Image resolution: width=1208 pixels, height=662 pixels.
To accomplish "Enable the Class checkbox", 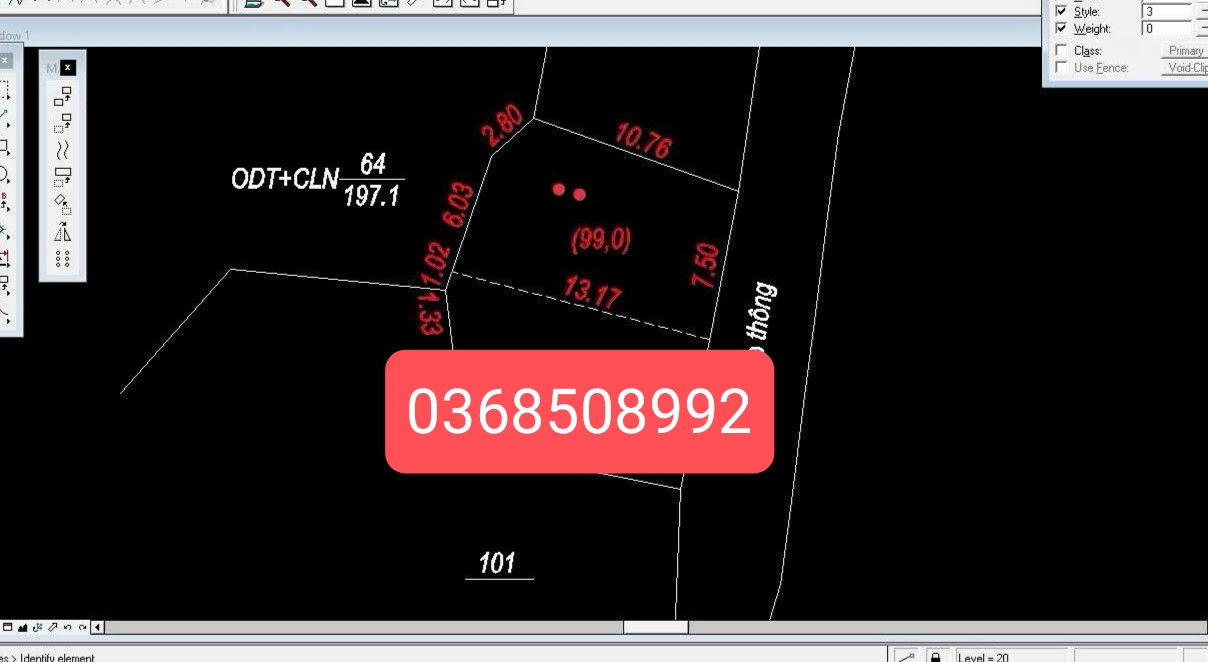I will pos(1061,50).
